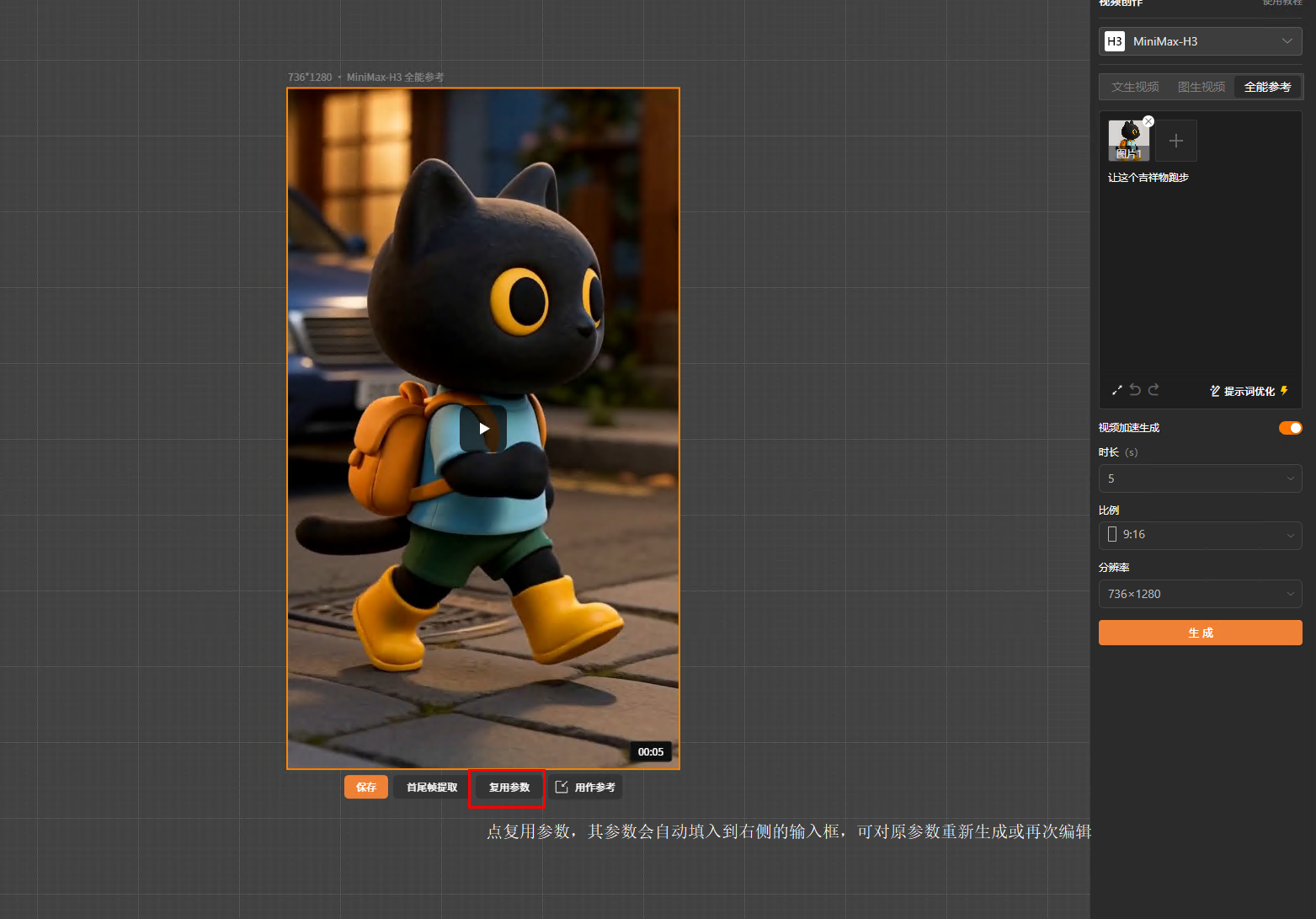Switch to the 图生视频 tab
Viewport: 1316px width, 919px height.
(x=1201, y=87)
